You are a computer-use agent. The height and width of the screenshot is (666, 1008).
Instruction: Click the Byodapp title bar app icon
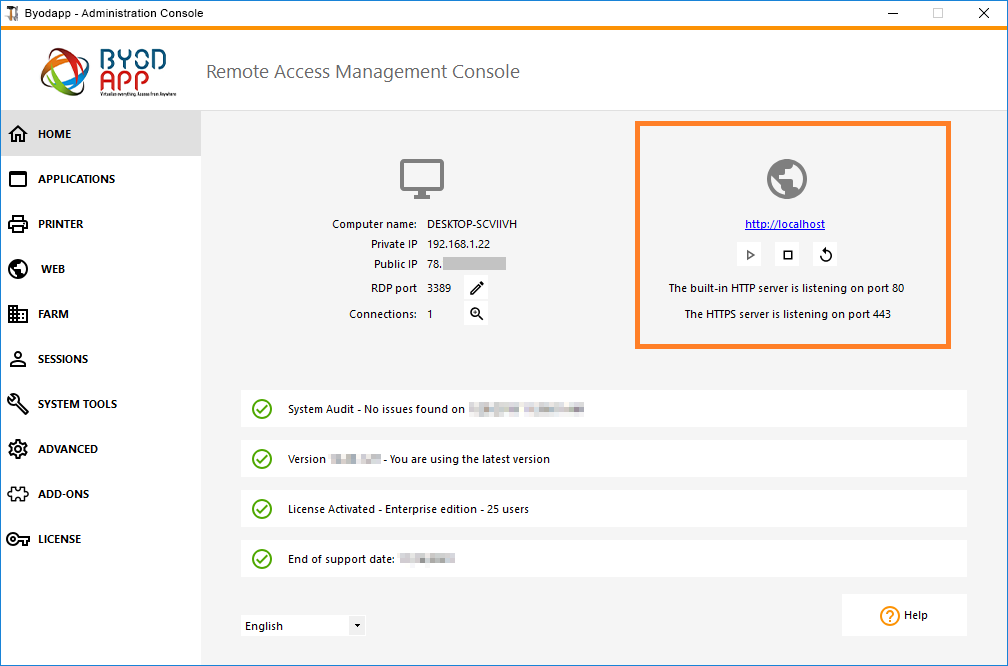(x=12, y=13)
